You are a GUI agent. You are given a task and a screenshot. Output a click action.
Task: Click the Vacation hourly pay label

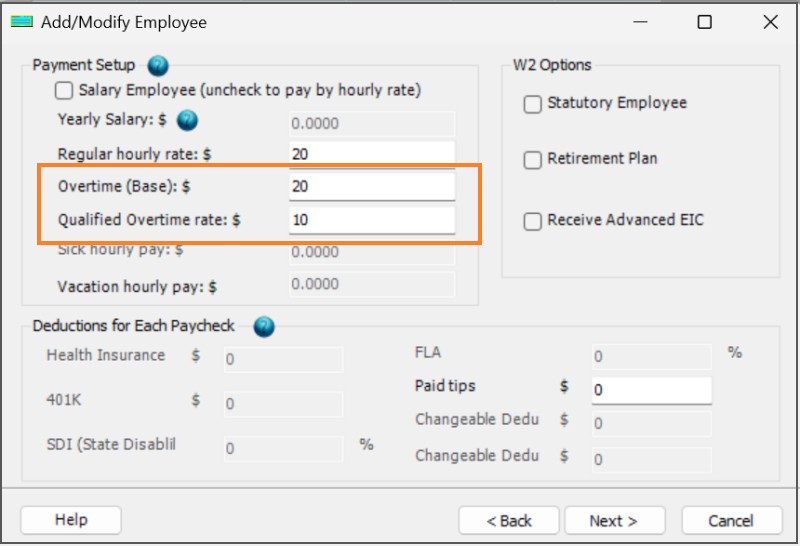(137, 287)
